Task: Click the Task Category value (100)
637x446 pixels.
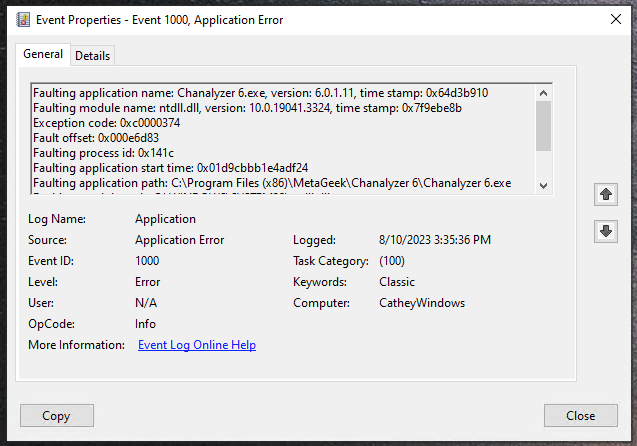Action: click(392, 261)
